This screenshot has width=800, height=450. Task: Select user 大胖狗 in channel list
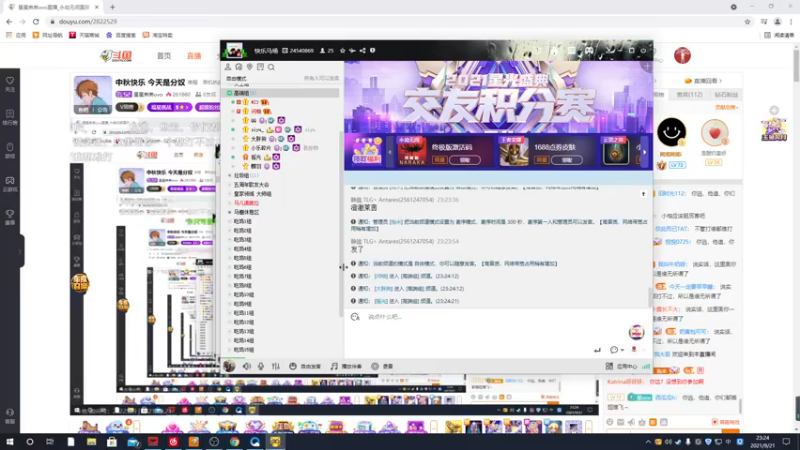click(x=258, y=139)
